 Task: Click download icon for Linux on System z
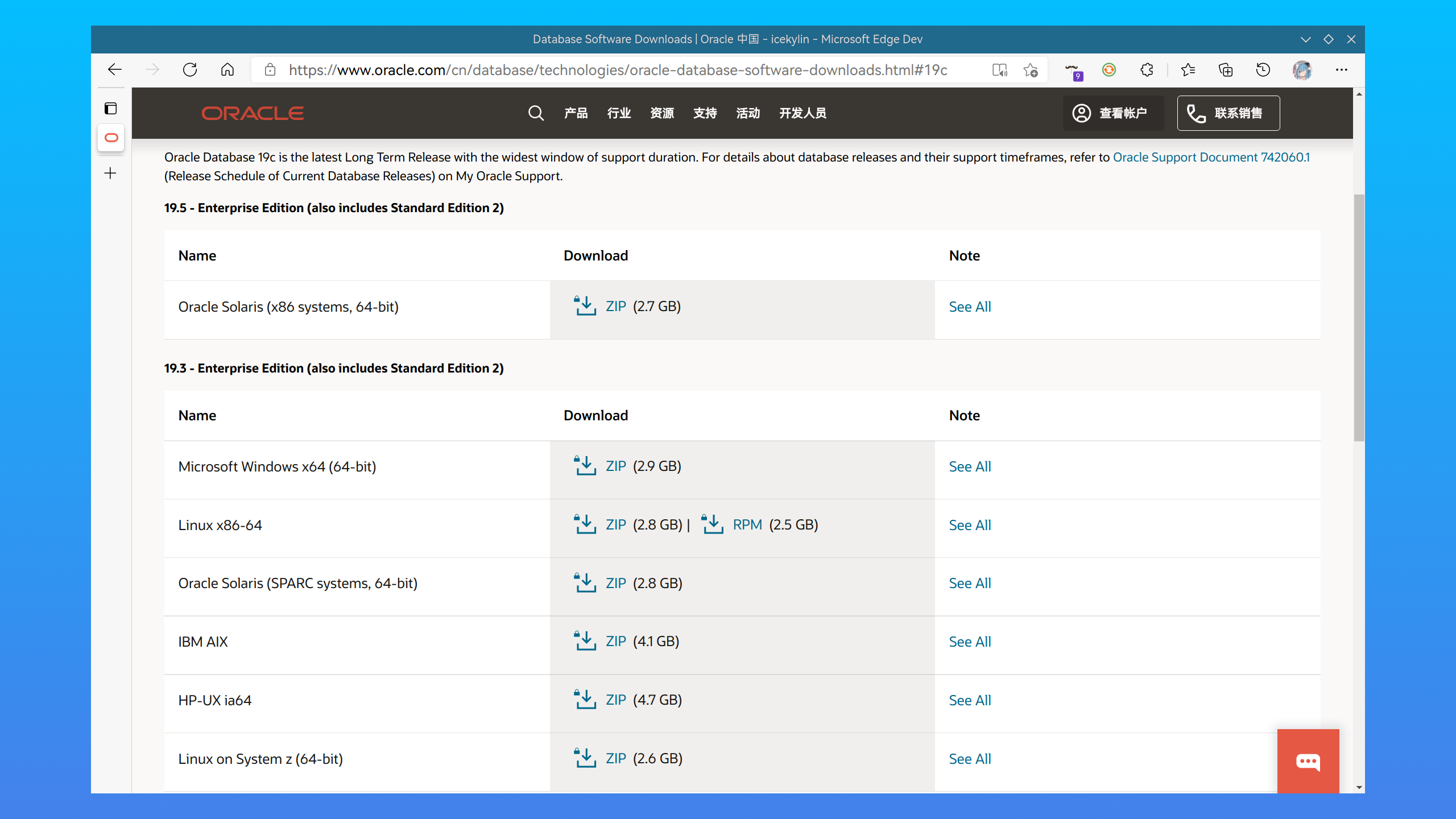585,758
